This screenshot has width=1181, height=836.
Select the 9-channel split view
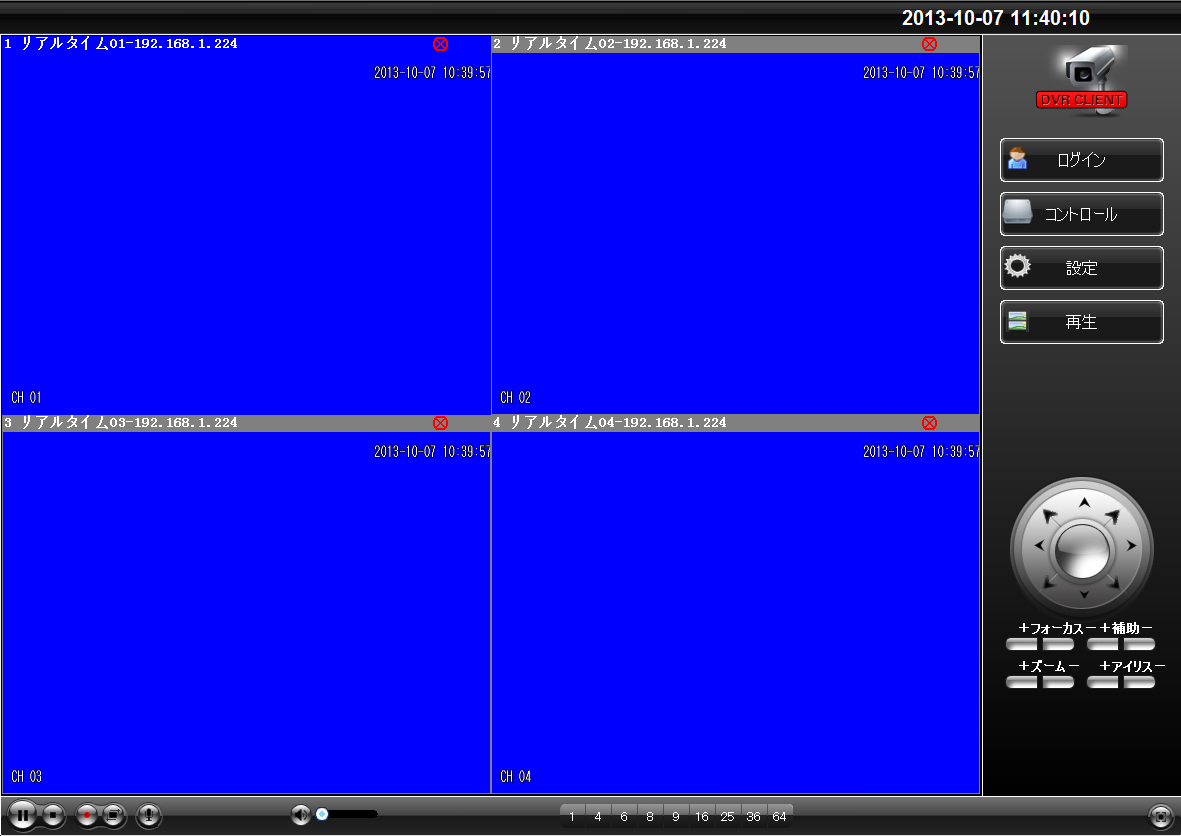(676, 816)
